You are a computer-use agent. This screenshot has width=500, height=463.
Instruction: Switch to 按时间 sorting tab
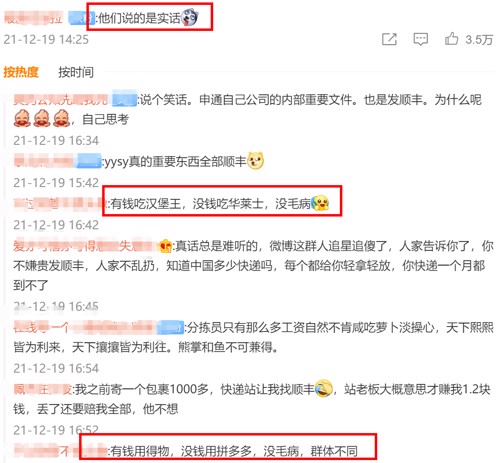point(76,72)
